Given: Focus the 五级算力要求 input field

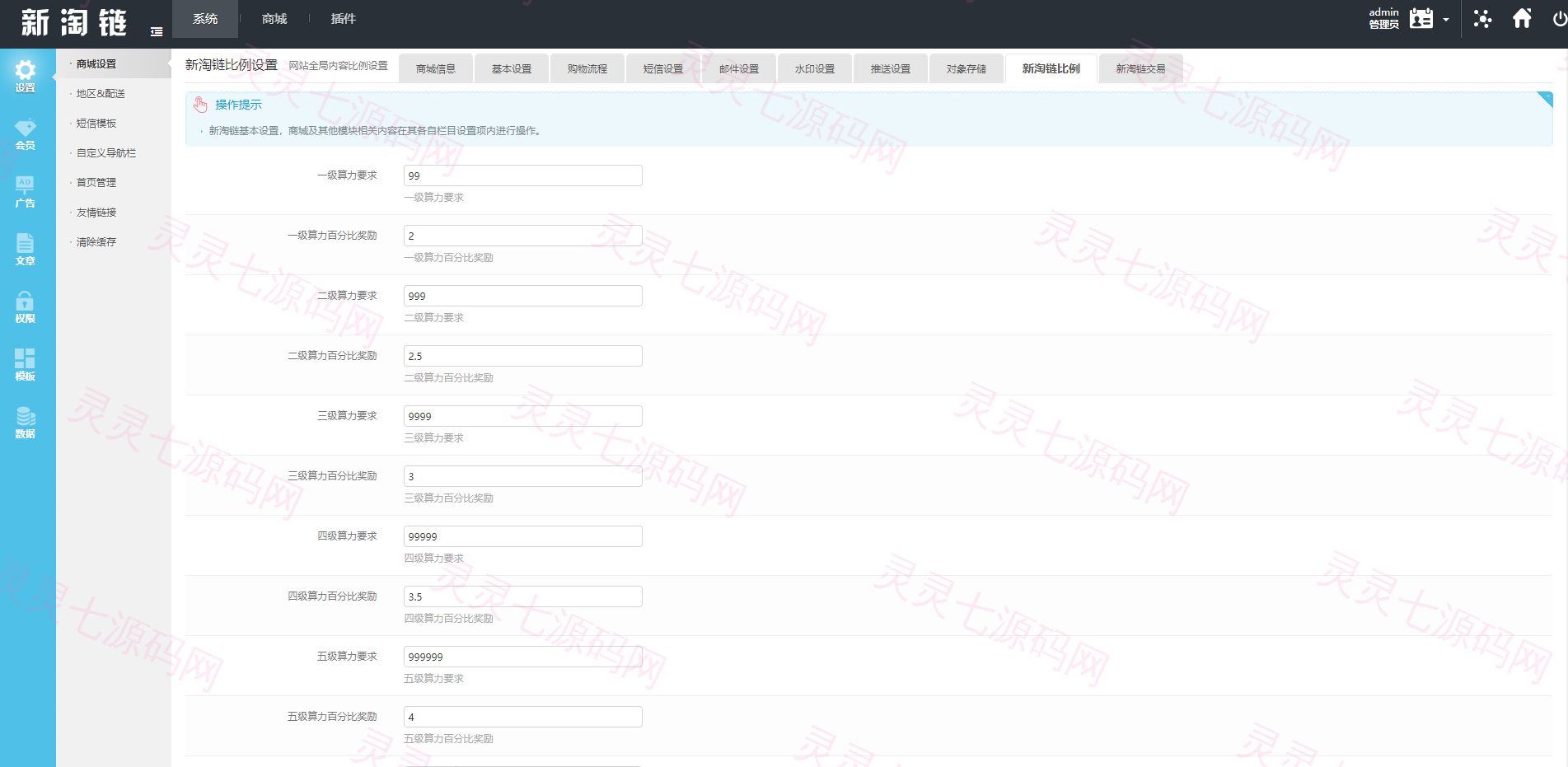Looking at the screenshot, I should click(523, 657).
